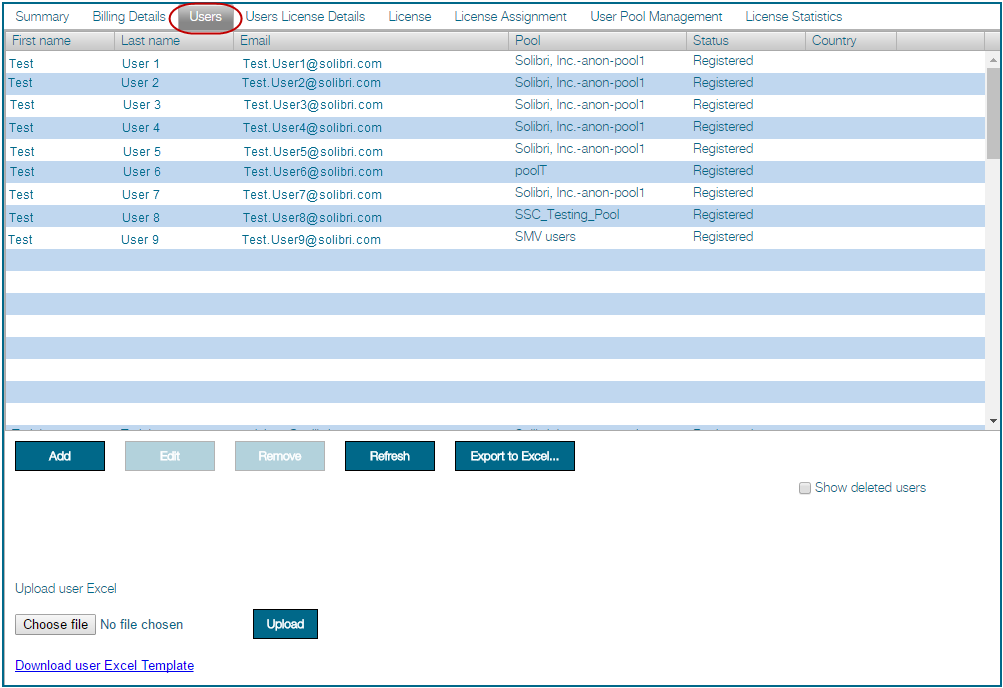The height and width of the screenshot is (688, 1003).
Task: Click Export to Excel
Action: [x=514, y=455]
